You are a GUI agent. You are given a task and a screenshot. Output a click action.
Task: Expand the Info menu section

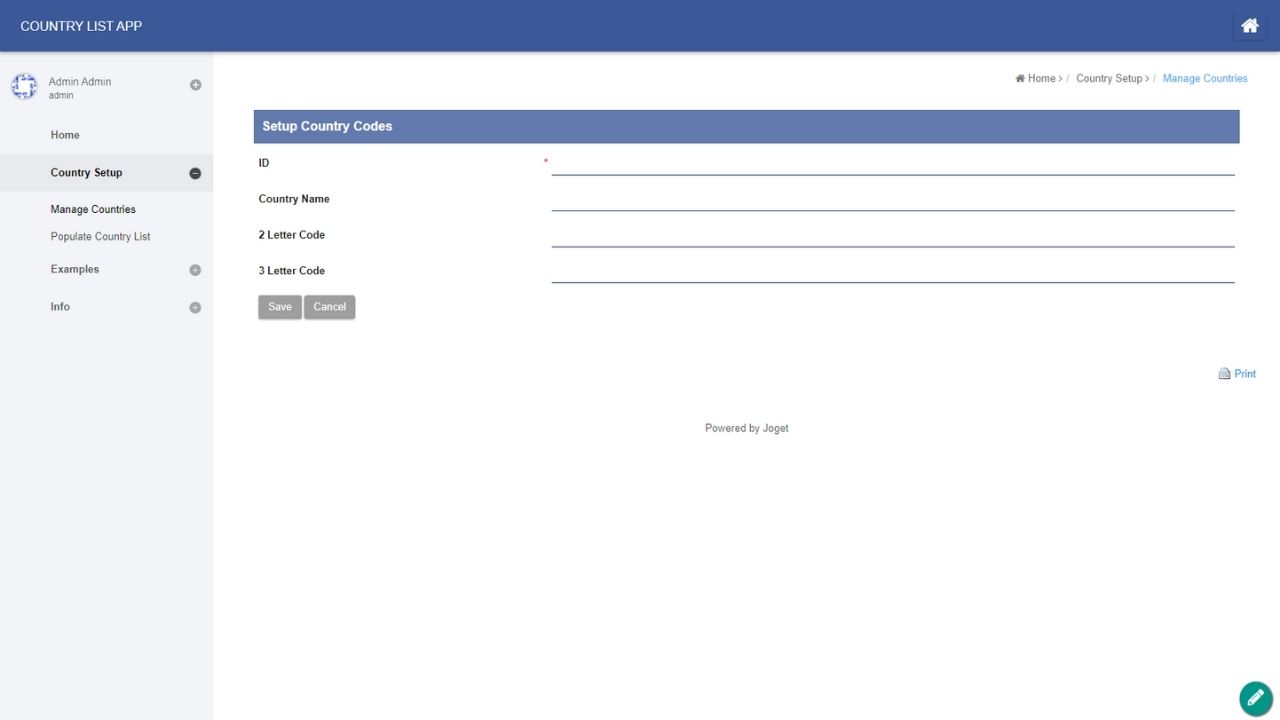click(x=195, y=308)
